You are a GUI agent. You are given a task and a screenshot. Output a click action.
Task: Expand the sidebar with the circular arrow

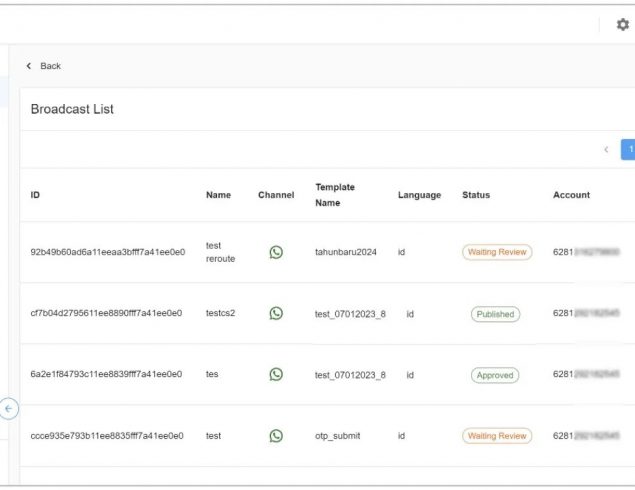coord(9,409)
